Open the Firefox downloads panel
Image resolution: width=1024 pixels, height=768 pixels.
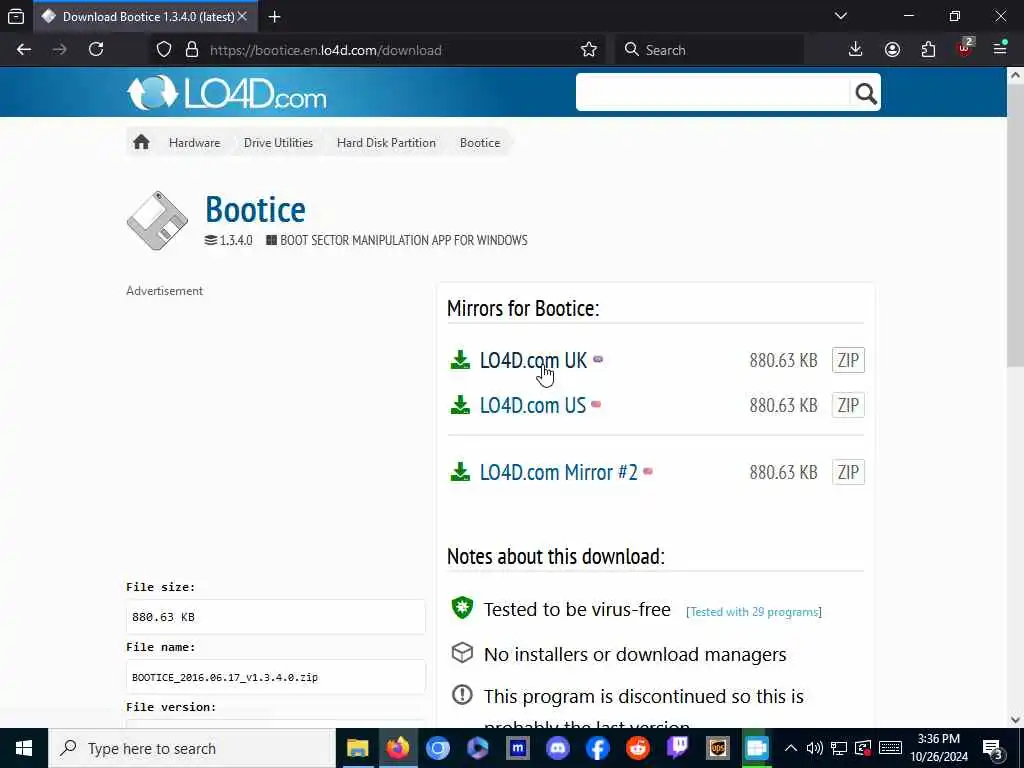(856, 50)
